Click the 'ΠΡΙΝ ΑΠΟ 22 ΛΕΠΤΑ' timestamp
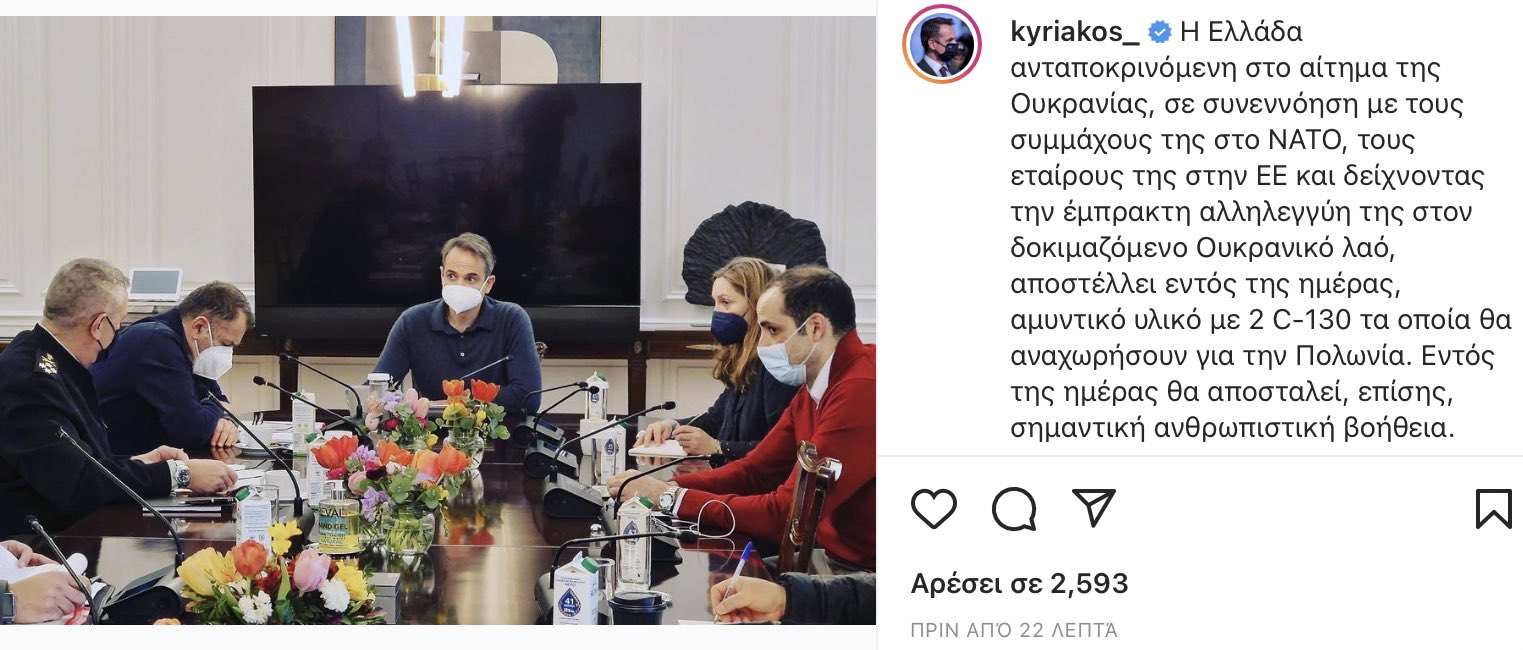This screenshot has height=650, width=1523. click(x=1014, y=630)
